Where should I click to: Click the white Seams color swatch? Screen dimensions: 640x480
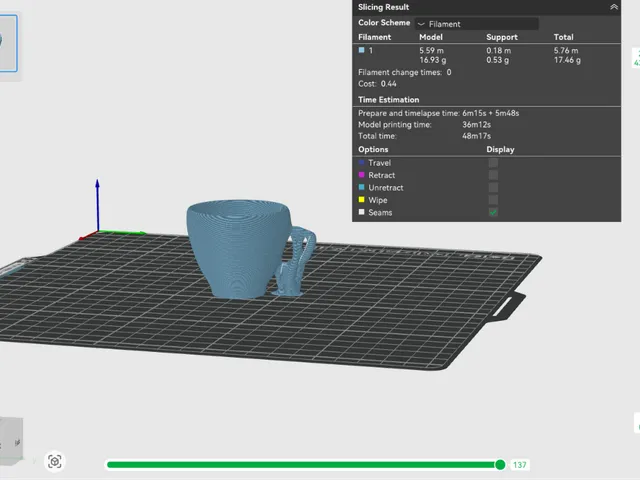click(x=361, y=212)
